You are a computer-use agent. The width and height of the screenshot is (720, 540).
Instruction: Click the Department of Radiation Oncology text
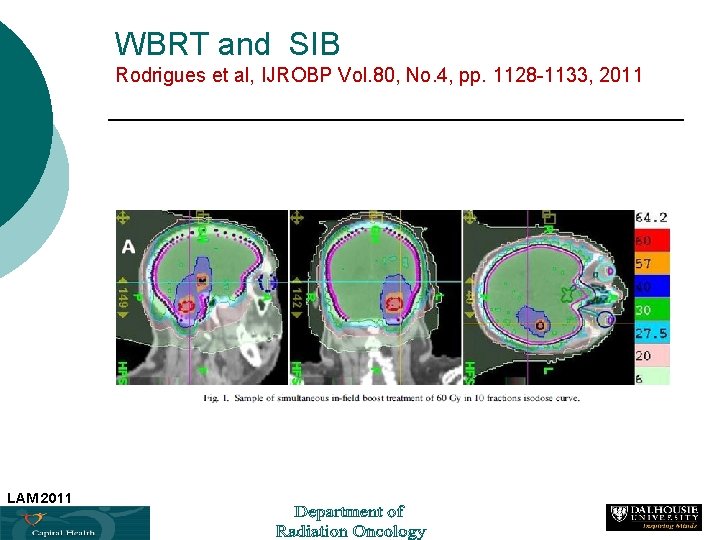(x=350, y=522)
